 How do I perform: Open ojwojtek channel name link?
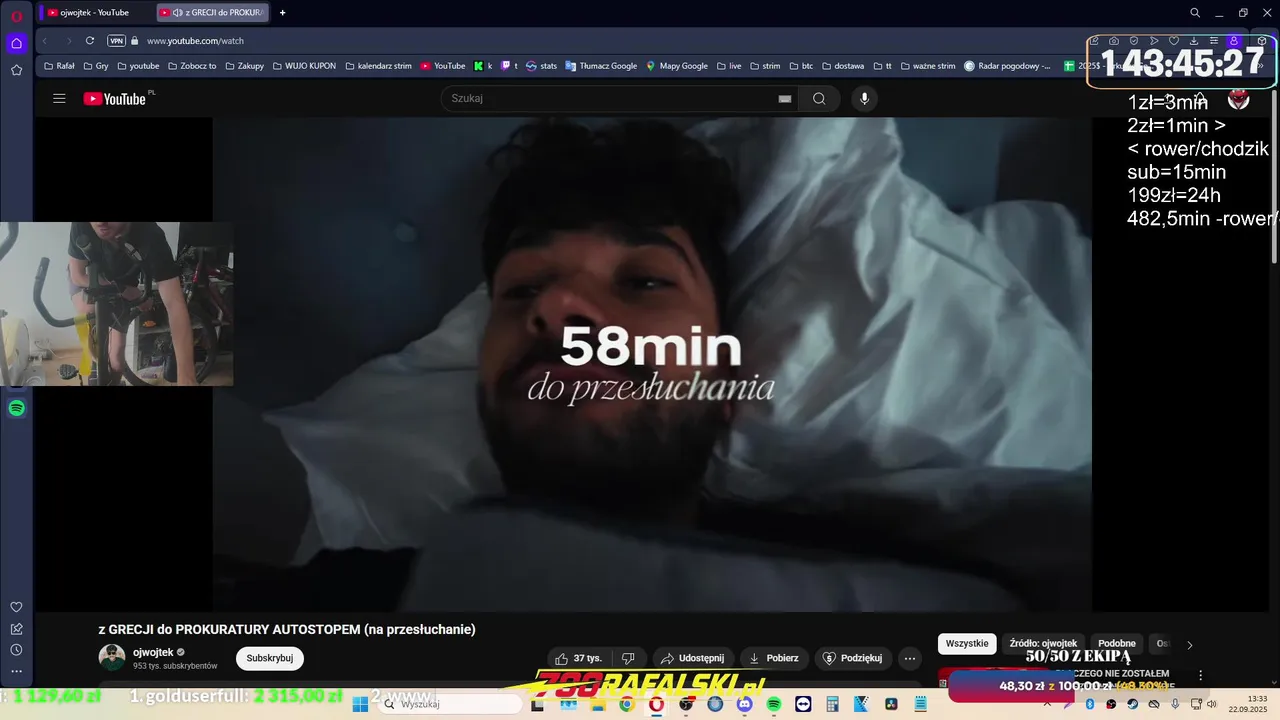153,652
